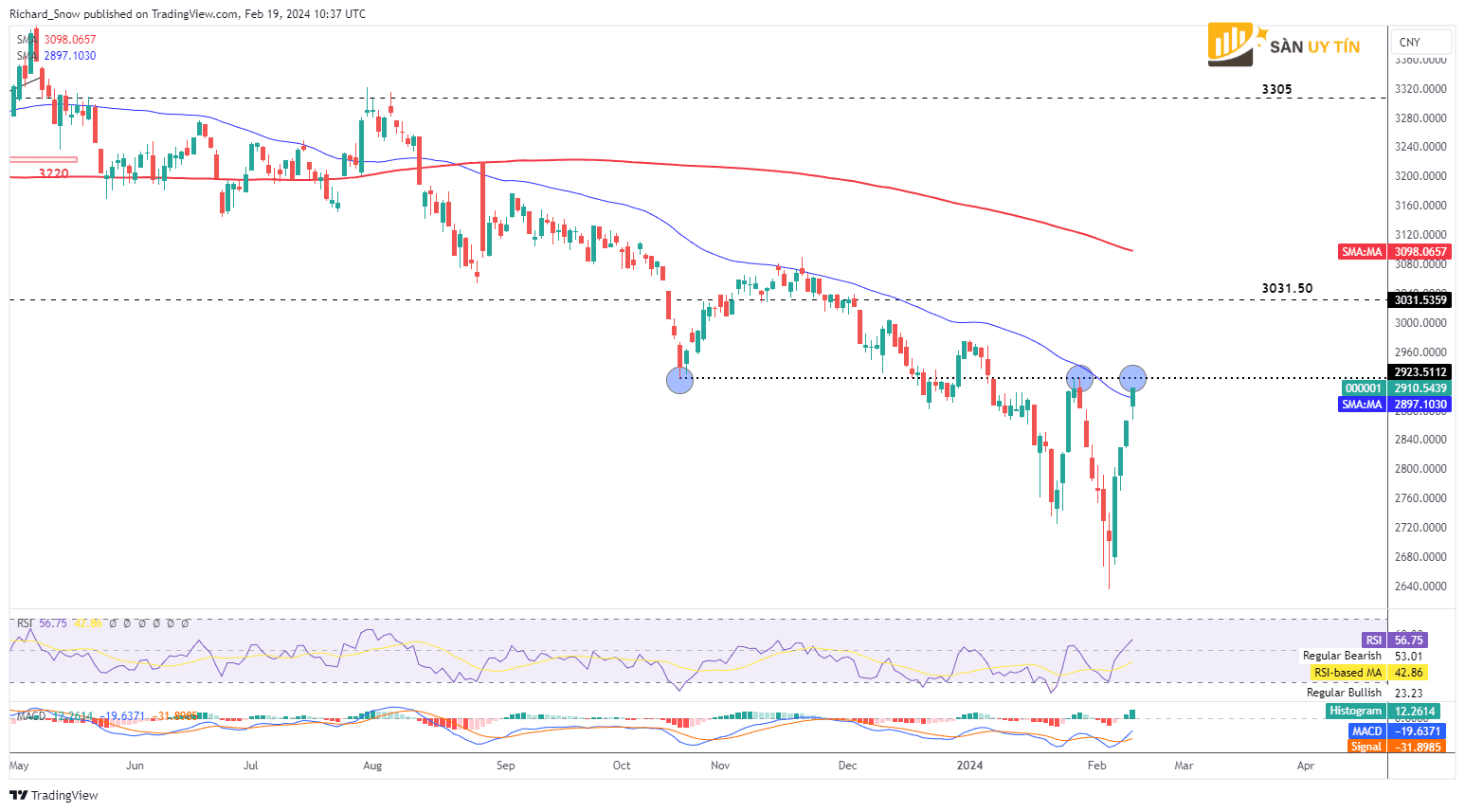Click the 2640.0000 price scale tick
Screen dimensions: 1465x812
1420,586
